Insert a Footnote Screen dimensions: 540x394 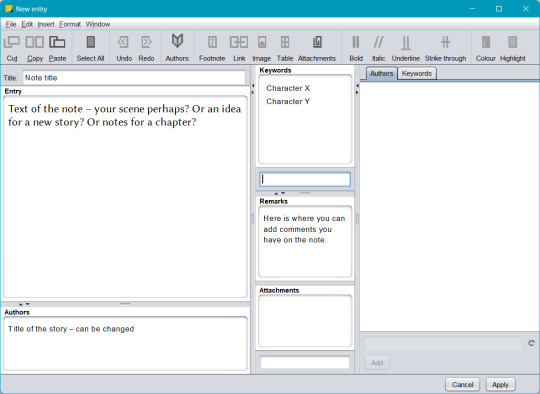(212, 48)
